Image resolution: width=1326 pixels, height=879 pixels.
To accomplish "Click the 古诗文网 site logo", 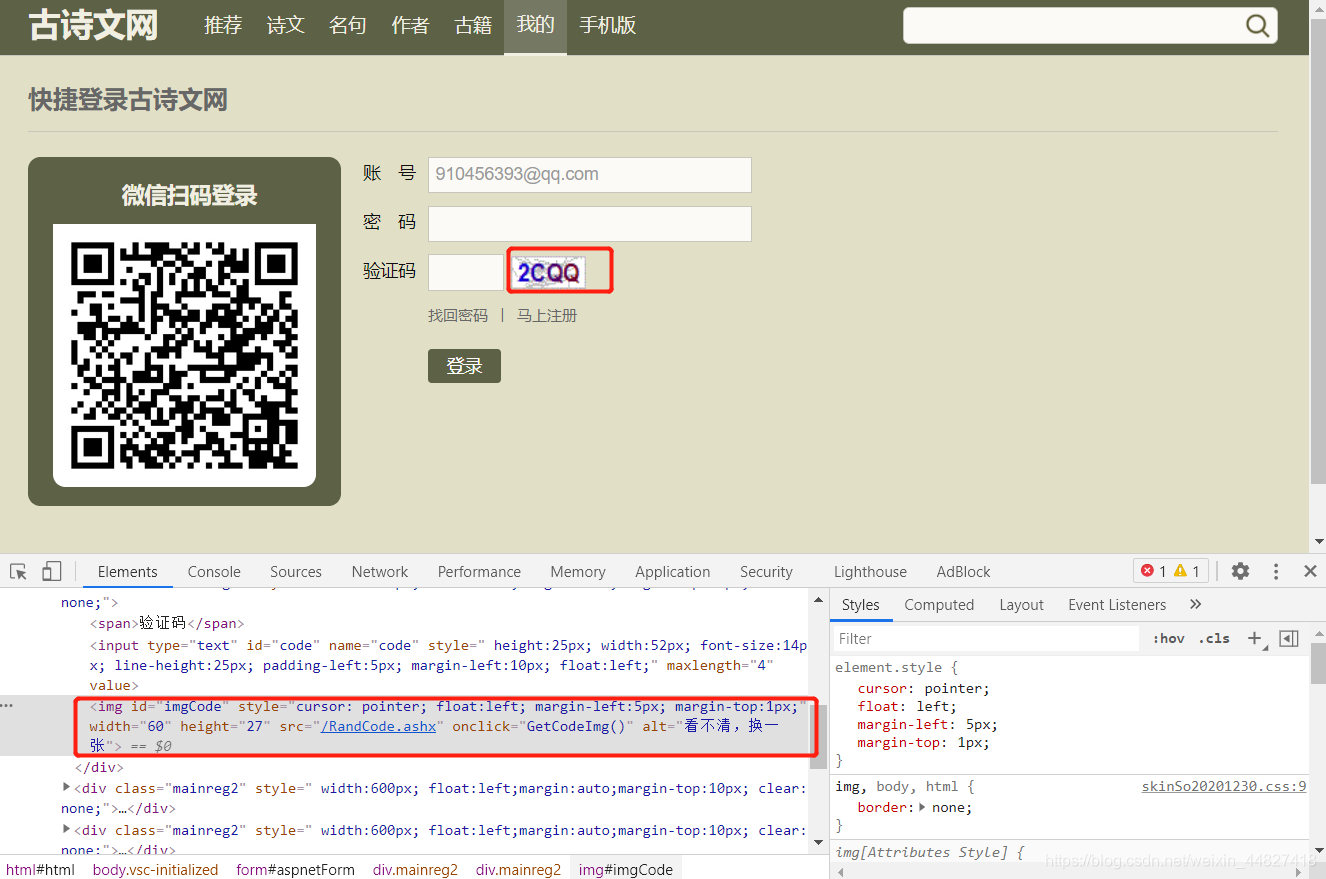I will tap(93, 25).
